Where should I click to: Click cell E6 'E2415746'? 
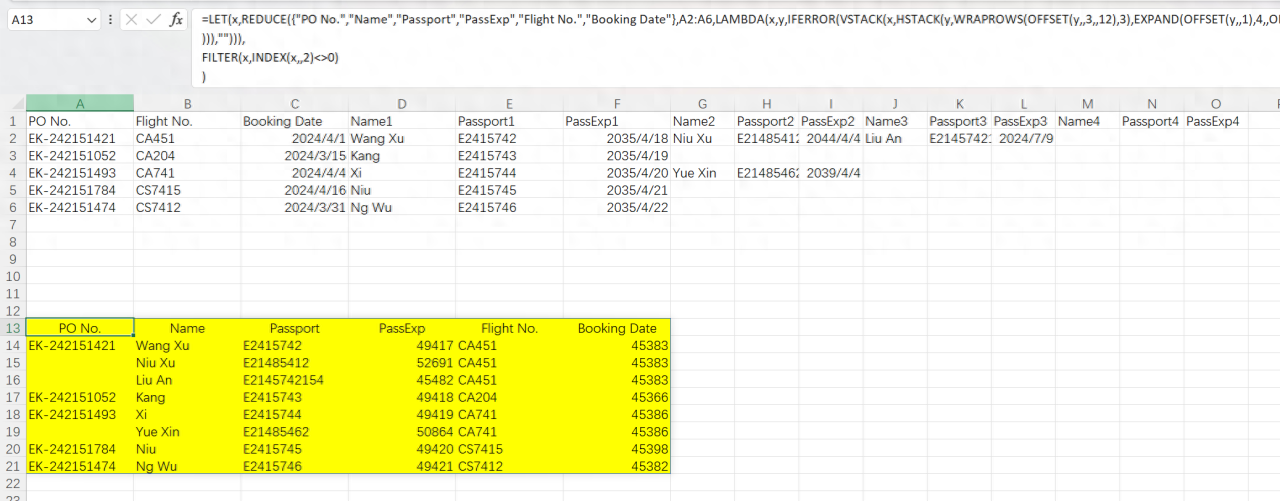pyautogui.click(x=509, y=207)
